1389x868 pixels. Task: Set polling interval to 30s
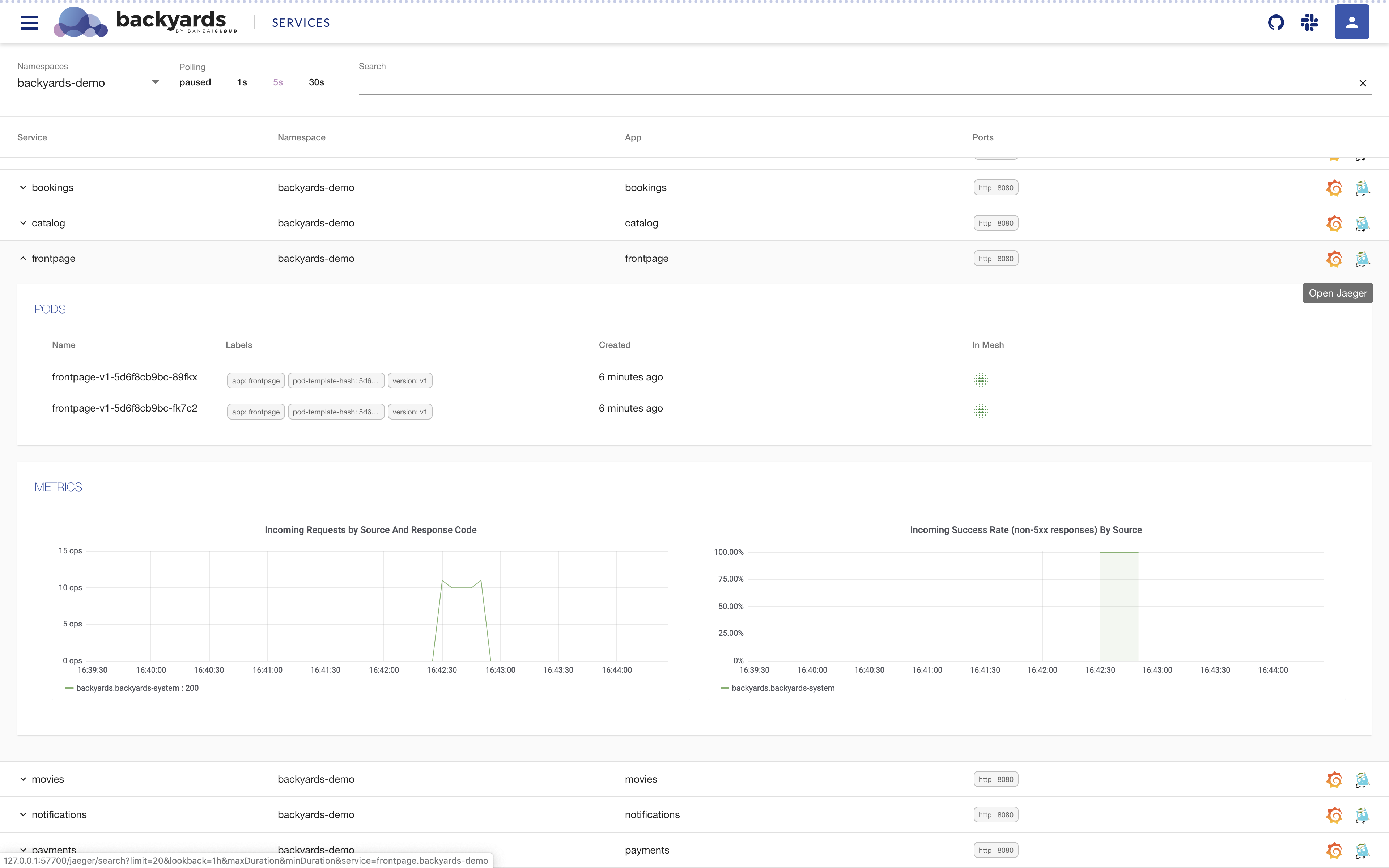pos(316,82)
